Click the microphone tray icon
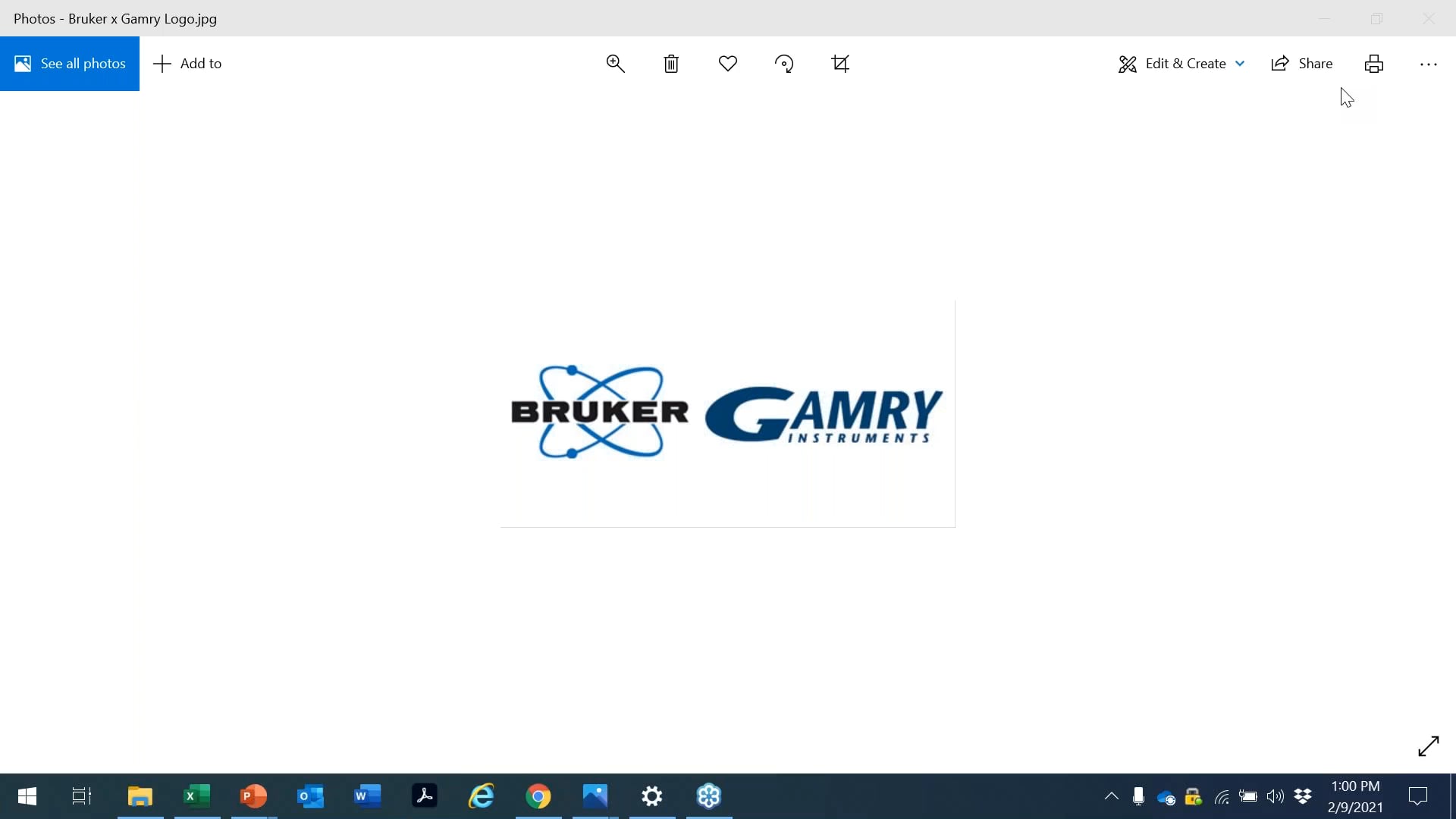The image size is (1456, 819). [1138, 796]
